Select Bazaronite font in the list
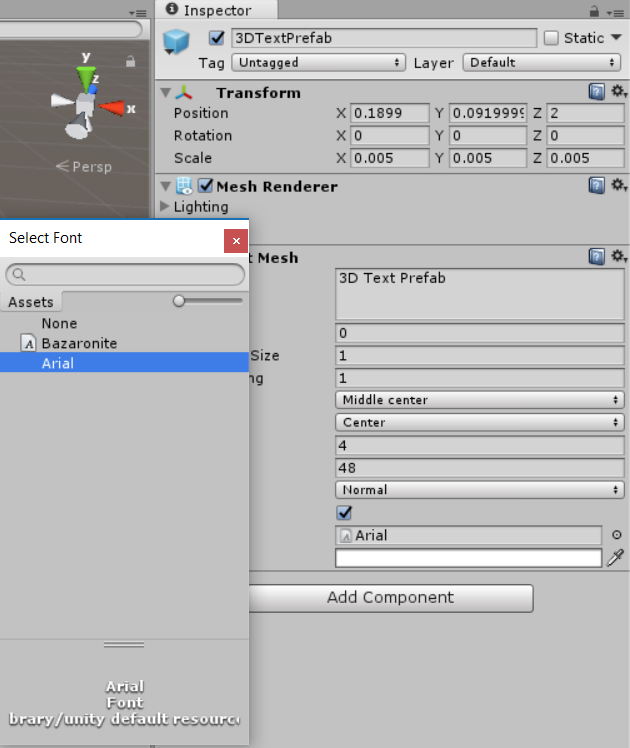 coord(124,343)
